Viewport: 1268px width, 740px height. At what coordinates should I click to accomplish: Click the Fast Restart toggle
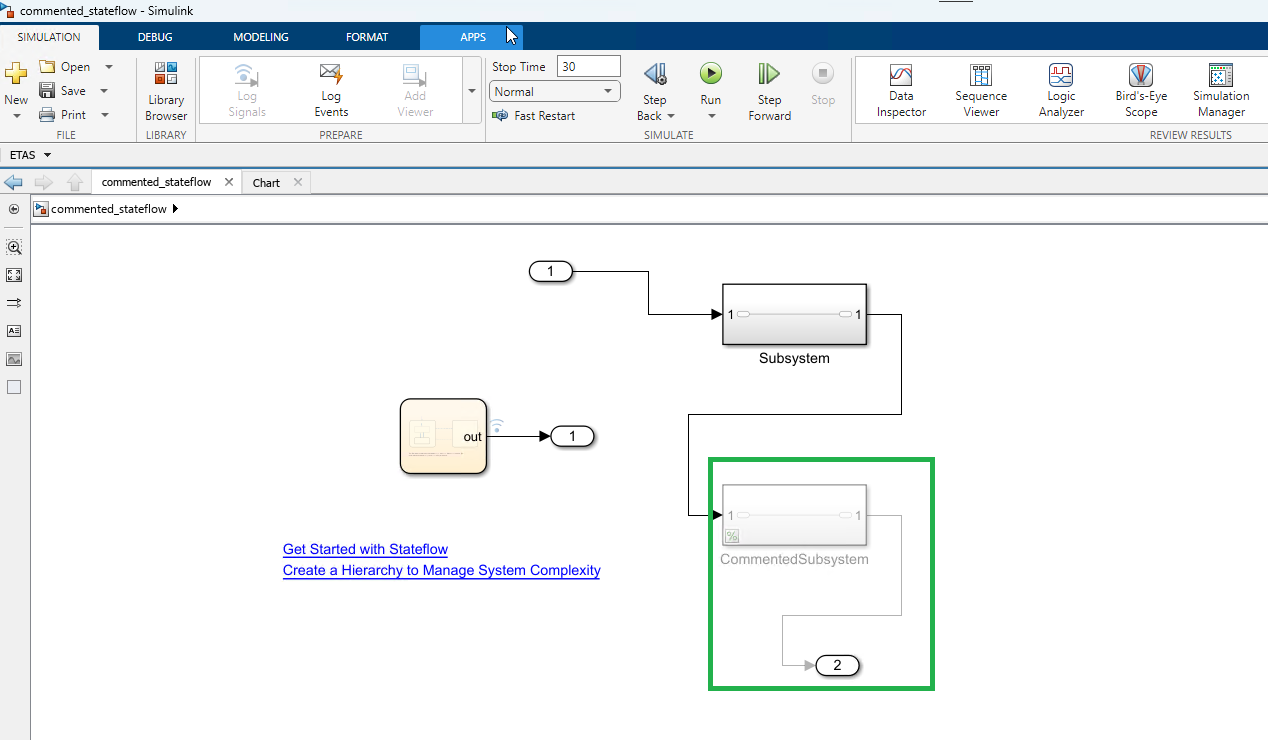pos(533,116)
